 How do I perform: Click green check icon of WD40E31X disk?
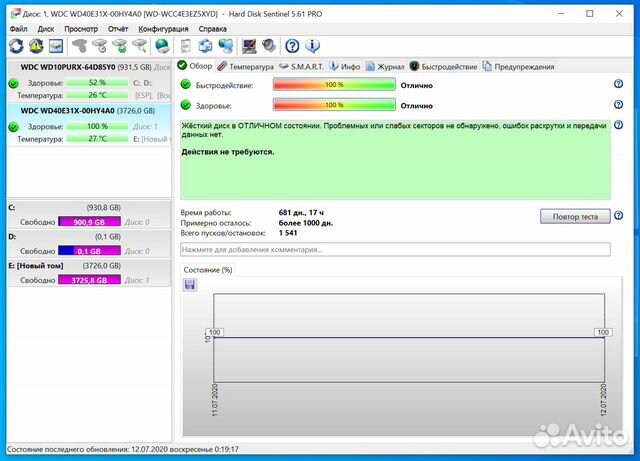tap(13, 127)
